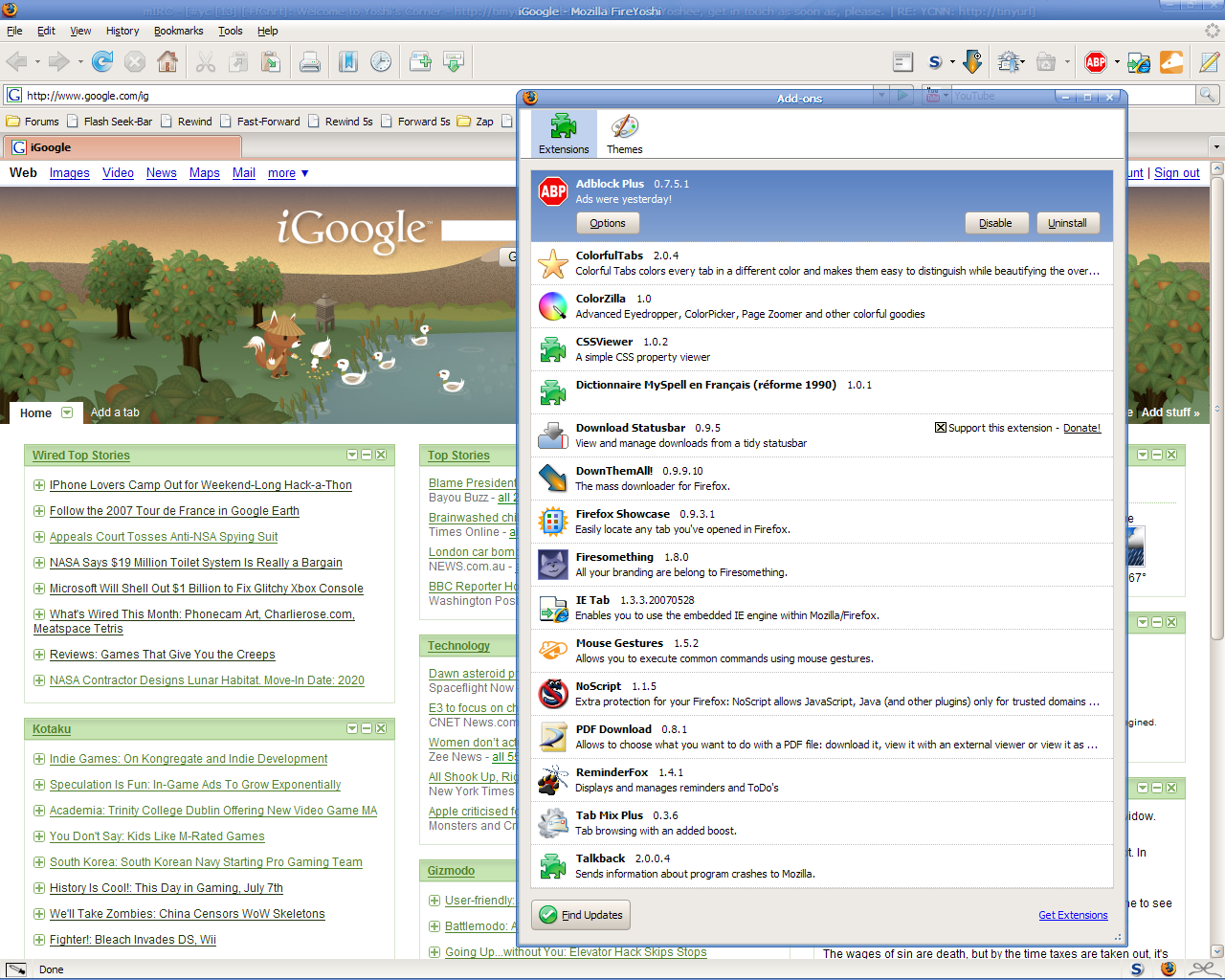The height and width of the screenshot is (980, 1225).
Task: Go to the Home page icon
Action: [167, 62]
